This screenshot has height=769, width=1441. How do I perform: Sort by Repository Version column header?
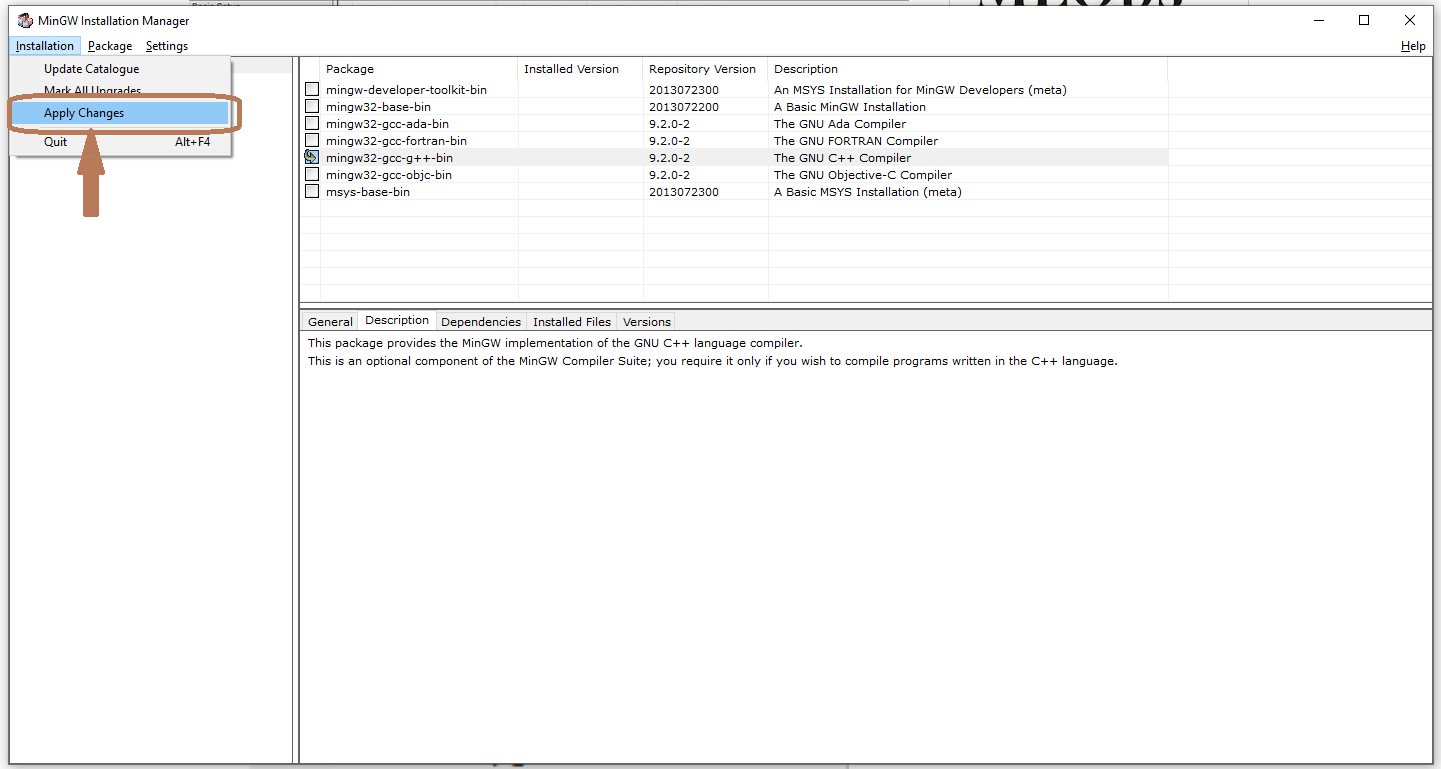point(706,69)
